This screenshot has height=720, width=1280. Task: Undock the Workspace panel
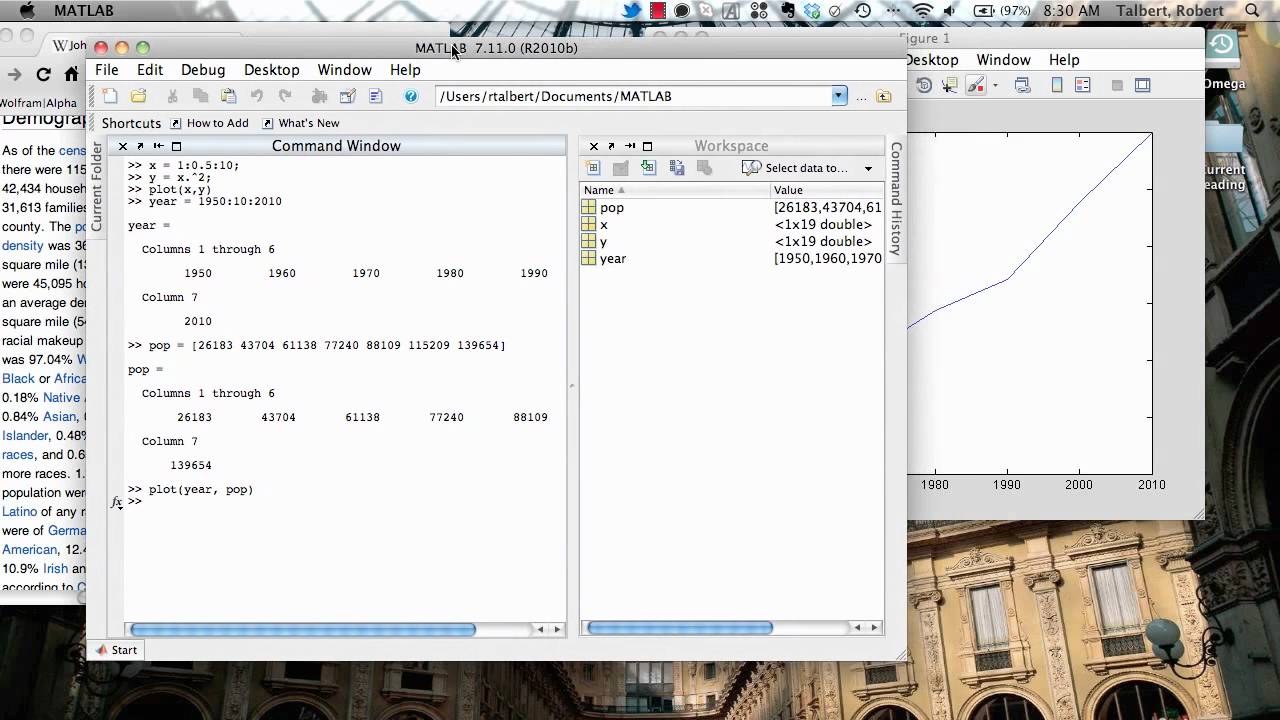(611, 146)
